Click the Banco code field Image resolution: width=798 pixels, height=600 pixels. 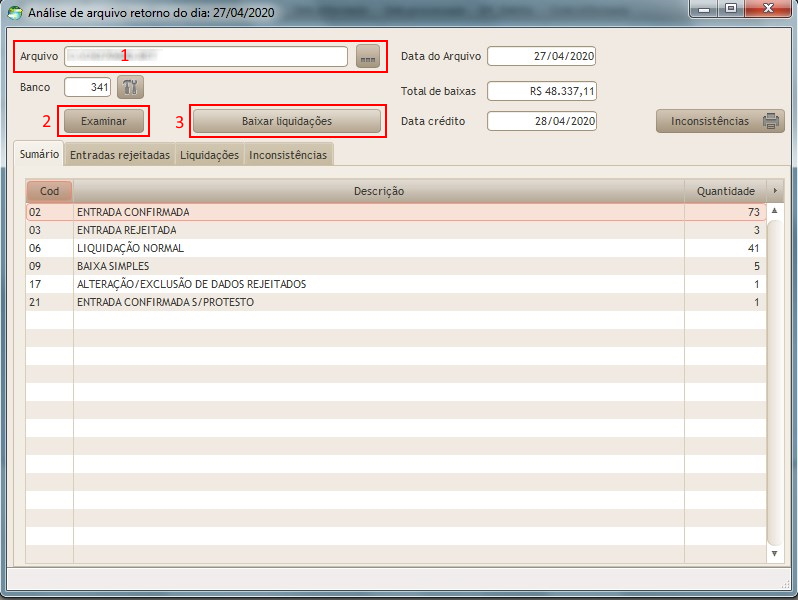pyautogui.click(x=88, y=87)
